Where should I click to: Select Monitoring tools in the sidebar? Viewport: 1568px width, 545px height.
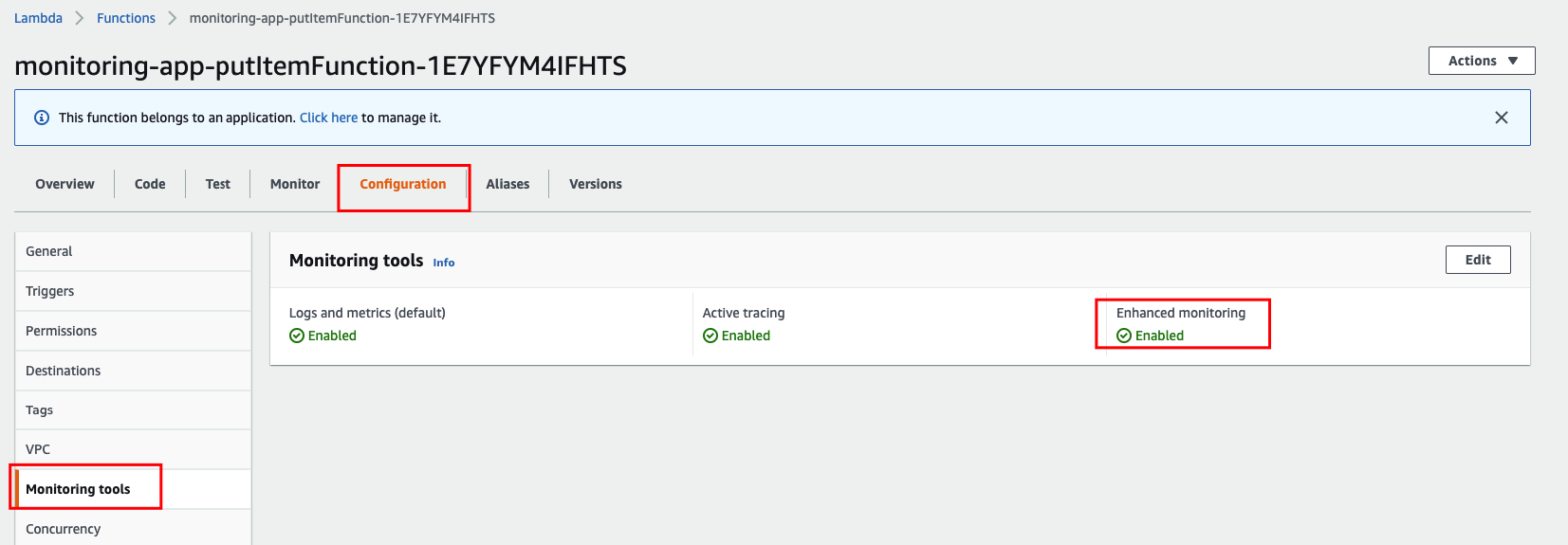click(133, 489)
